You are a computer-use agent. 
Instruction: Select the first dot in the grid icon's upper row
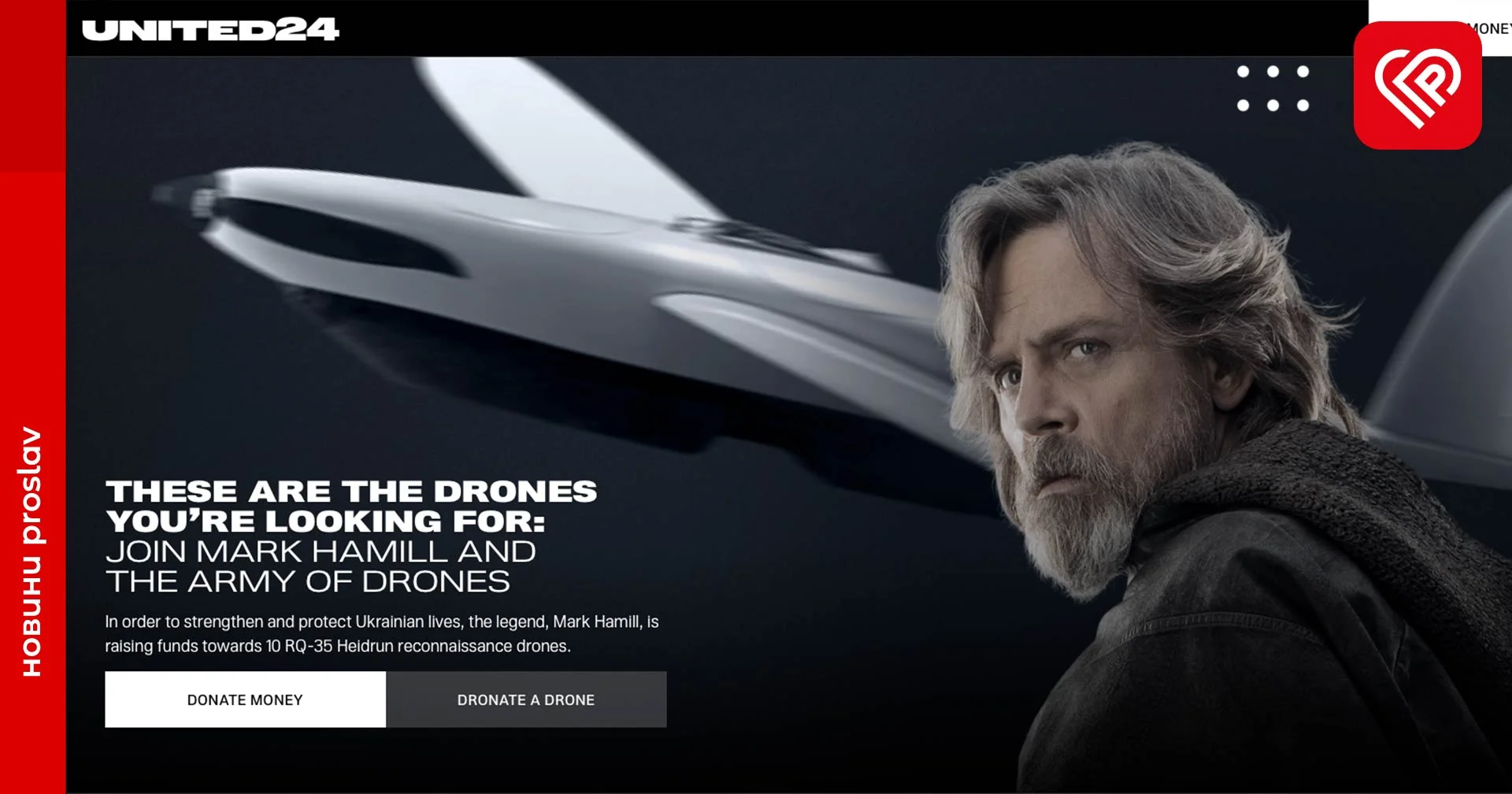point(1243,72)
